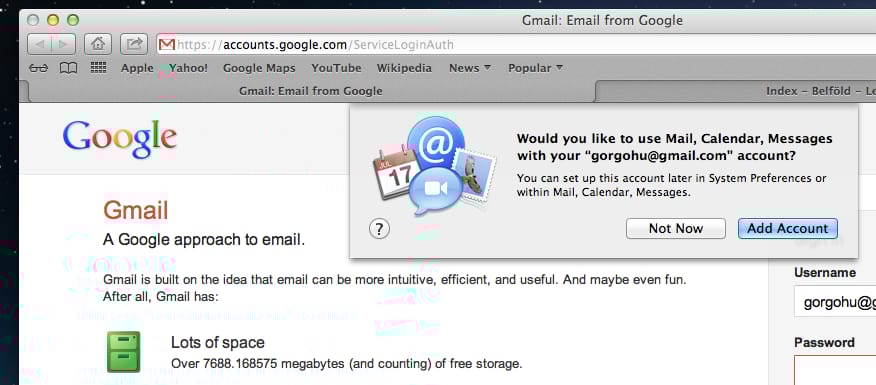This screenshot has height=385, width=876.
Task: Click the green file cabinet icon
Action: click(x=123, y=351)
